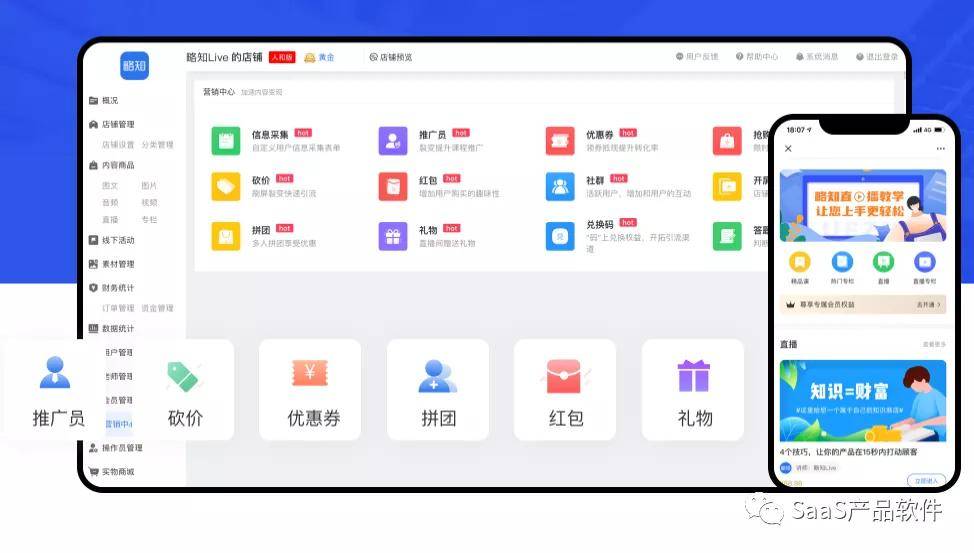Click the 店铺预览 link in the header
The width and height of the screenshot is (974, 553).
[x=391, y=57]
